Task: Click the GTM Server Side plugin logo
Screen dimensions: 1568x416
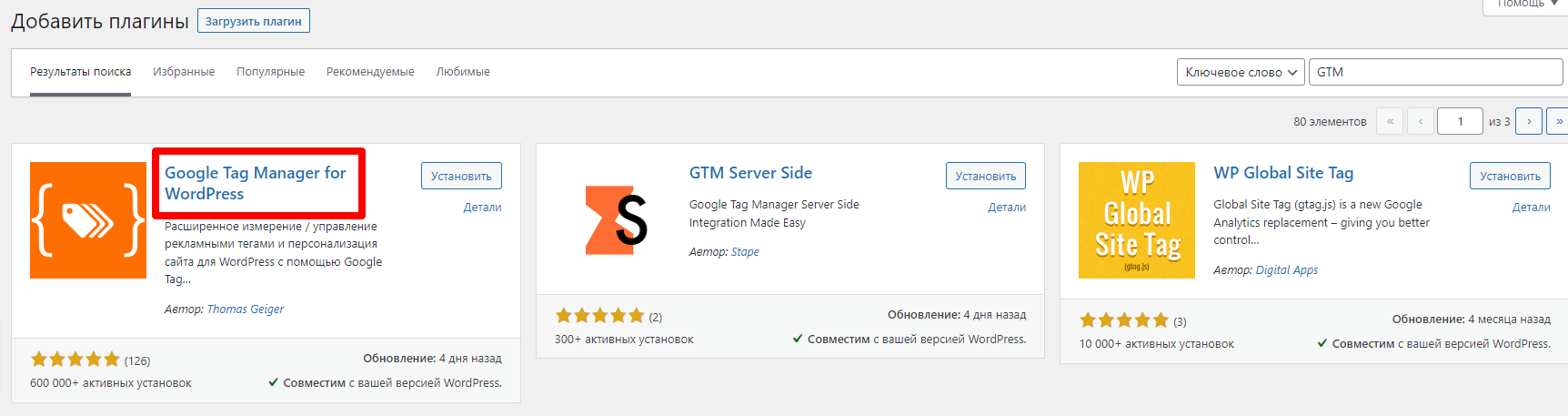Action: pyautogui.click(x=617, y=220)
